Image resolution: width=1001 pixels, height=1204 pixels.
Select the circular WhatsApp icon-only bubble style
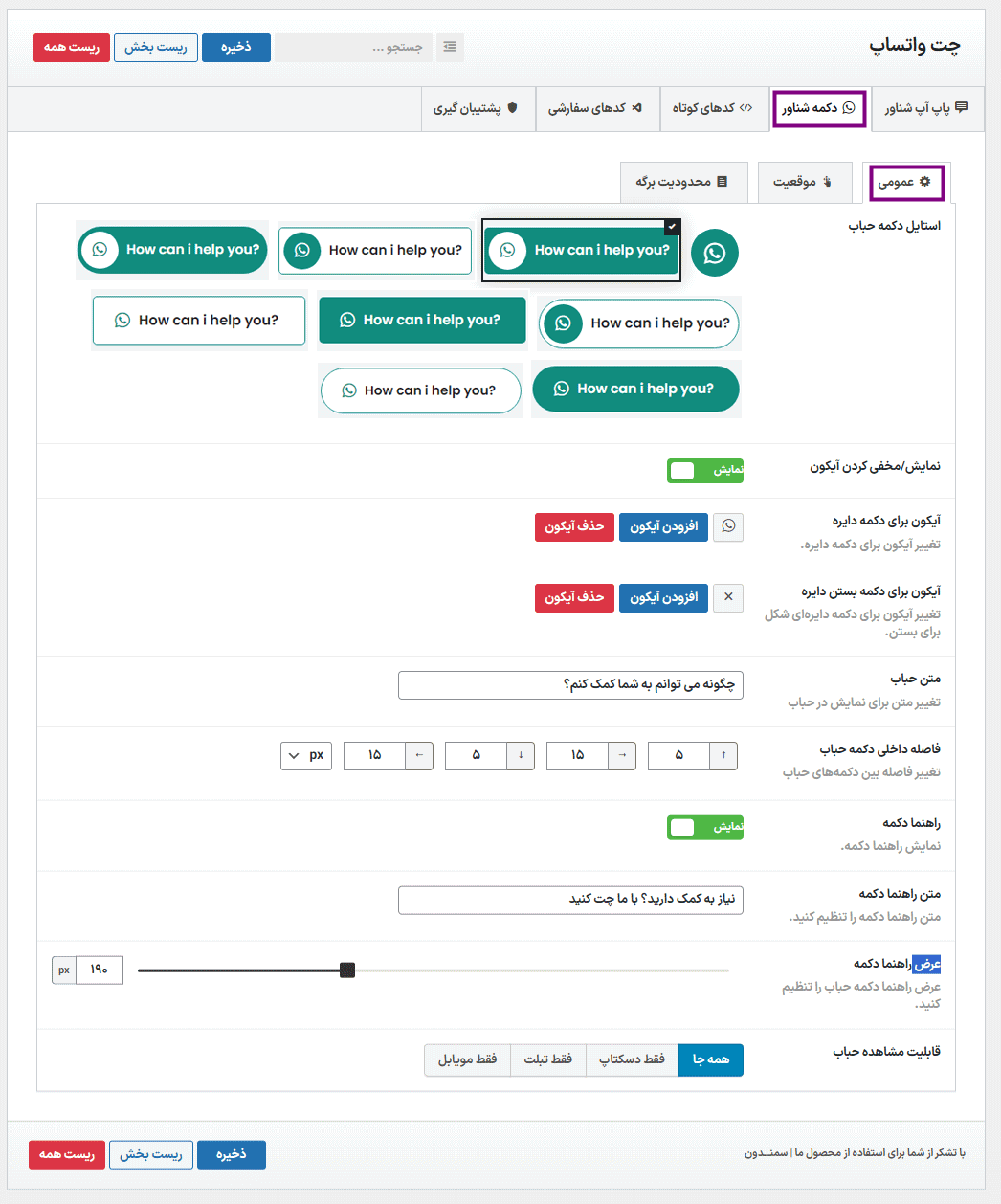coord(715,253)
